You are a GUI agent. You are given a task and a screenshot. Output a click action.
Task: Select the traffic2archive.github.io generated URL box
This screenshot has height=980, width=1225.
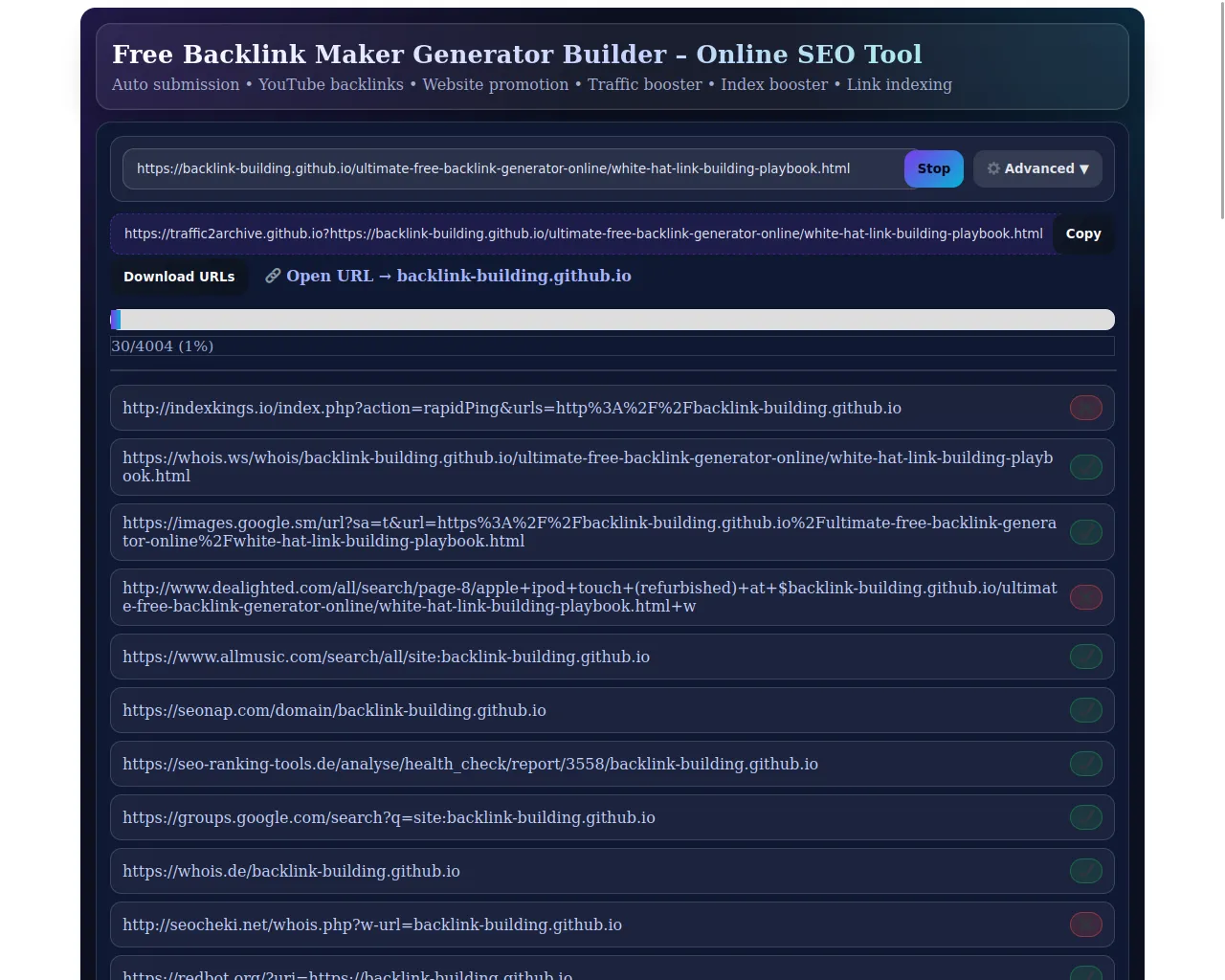pos(583,234)
